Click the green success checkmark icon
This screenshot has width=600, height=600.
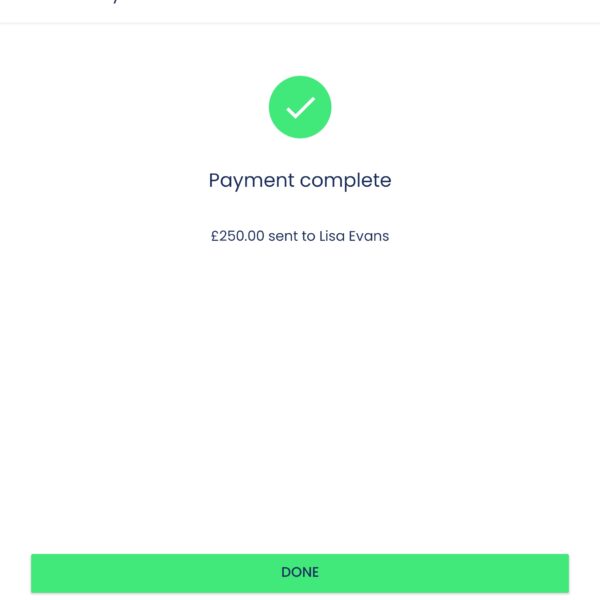[300, 107]
